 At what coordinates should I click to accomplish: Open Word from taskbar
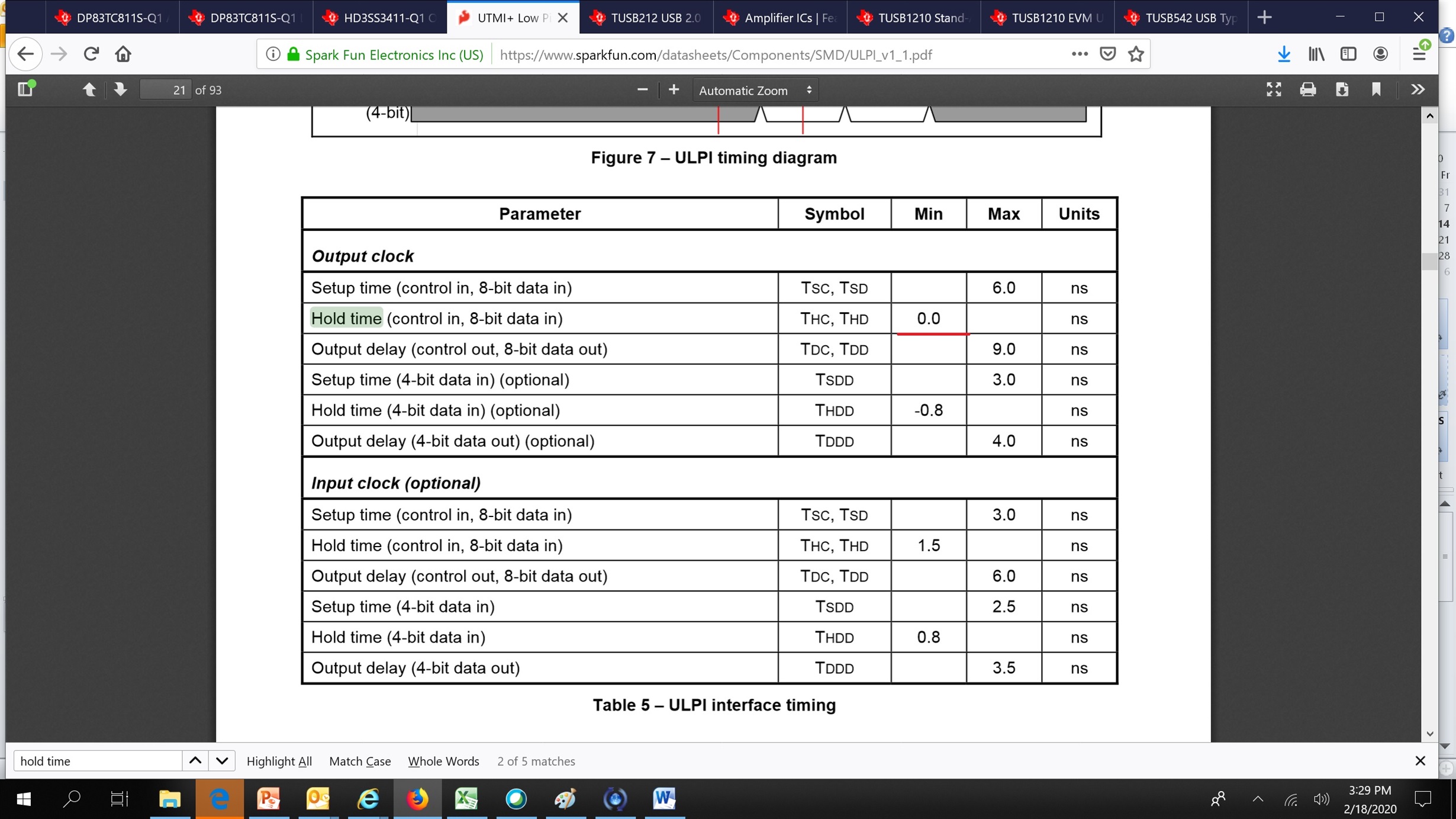pyautogui.click(x=664, y=799)
